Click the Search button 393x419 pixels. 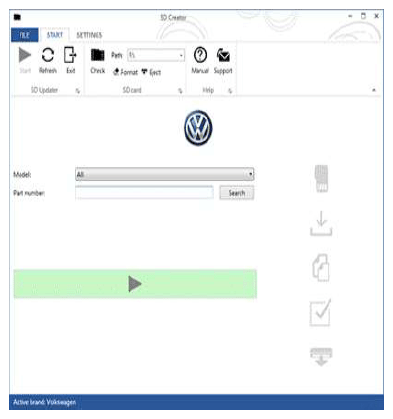click(x=237, y=193)
